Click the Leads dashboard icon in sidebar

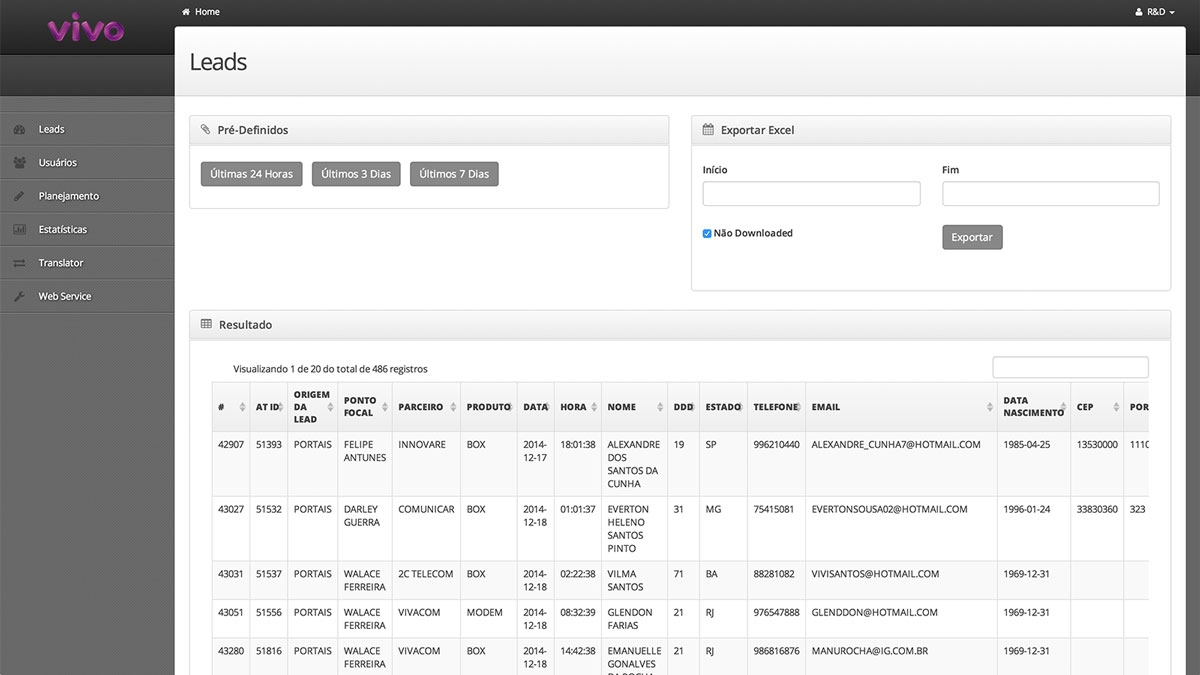coord(19,129)
